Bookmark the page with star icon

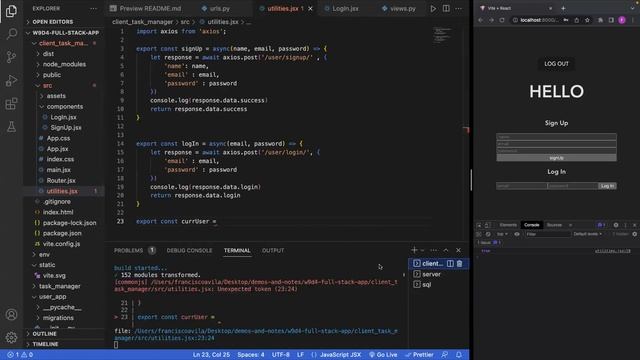[x=587, y=20]
